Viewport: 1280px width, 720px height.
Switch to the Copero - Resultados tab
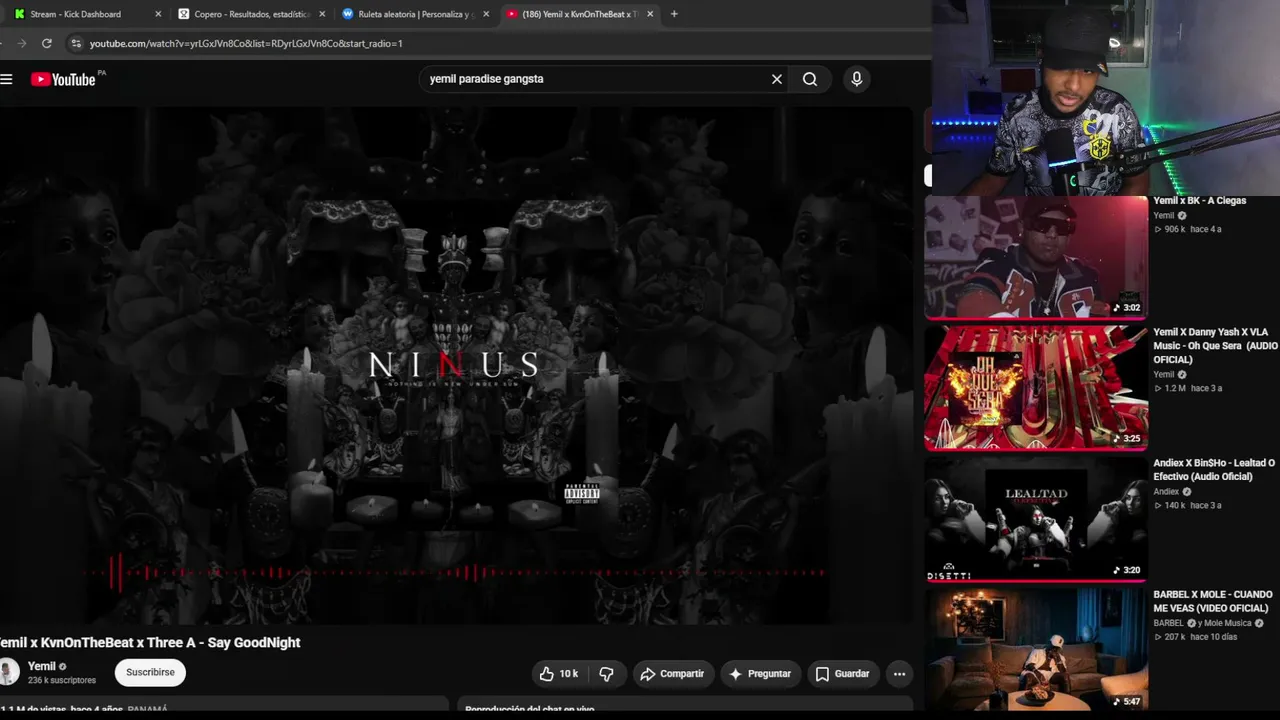tap(250, 14)
